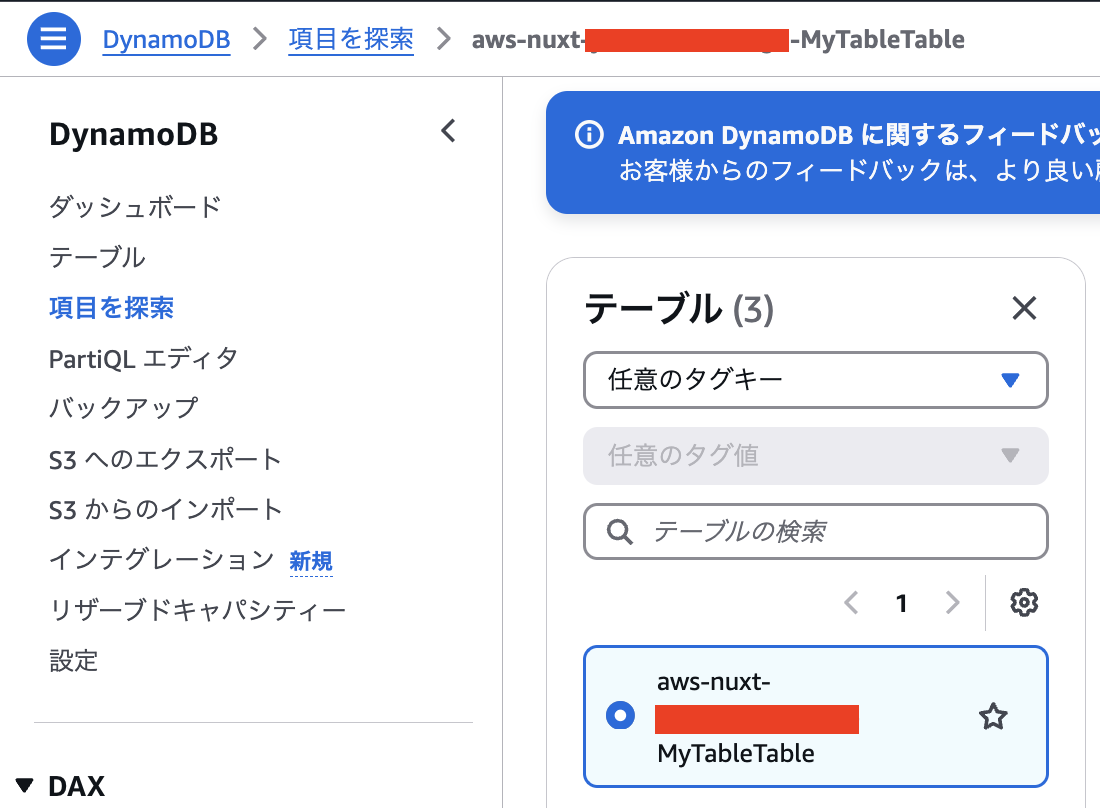Select page 1 in pagination

(901, 602)
